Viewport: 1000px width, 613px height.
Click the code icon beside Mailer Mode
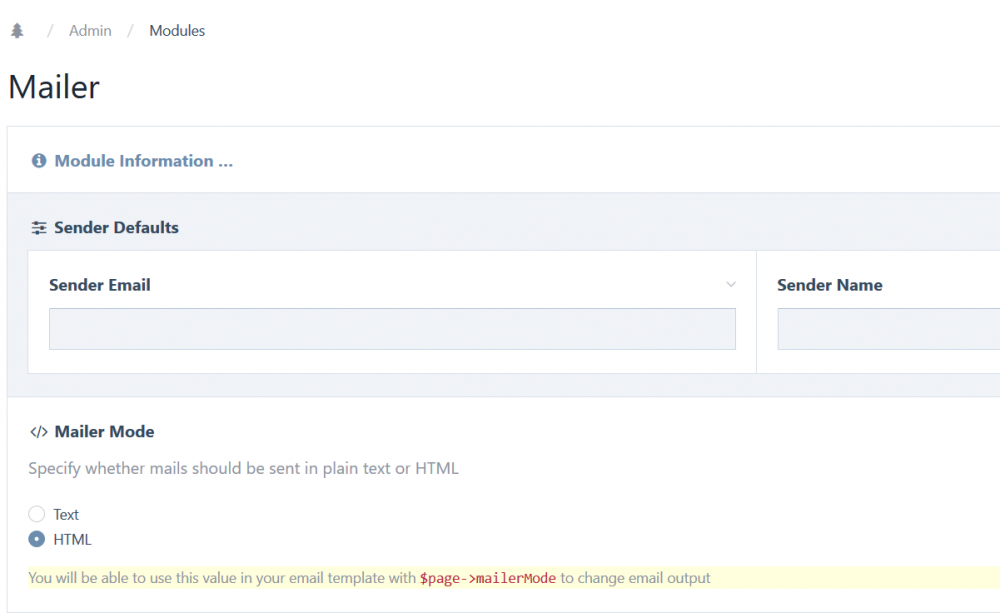tap(38, 431)
